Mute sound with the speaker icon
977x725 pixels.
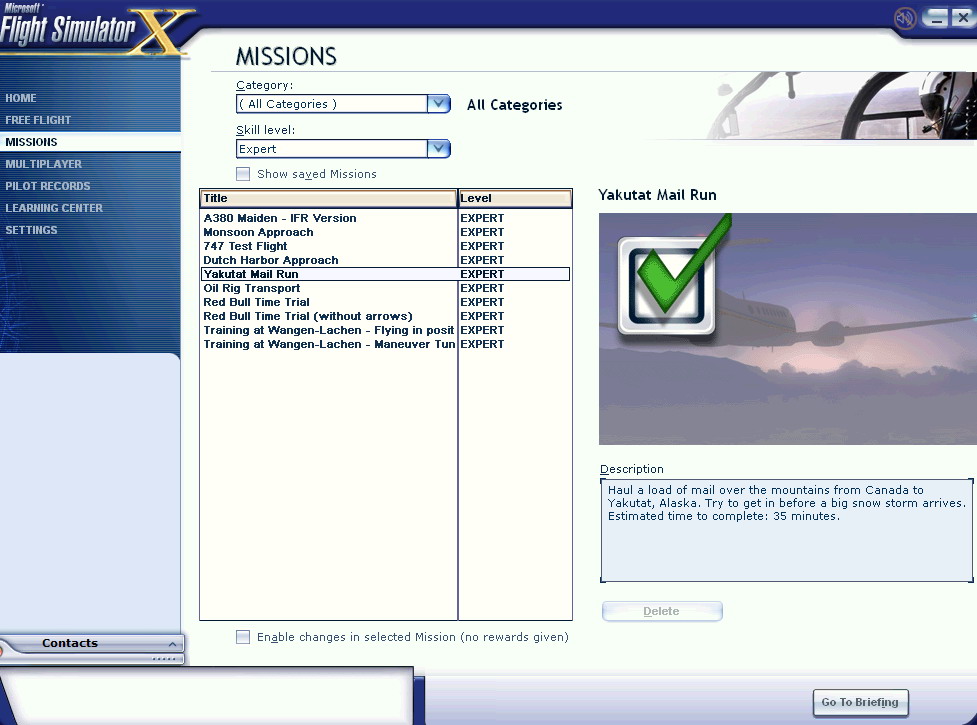(904, 18)
